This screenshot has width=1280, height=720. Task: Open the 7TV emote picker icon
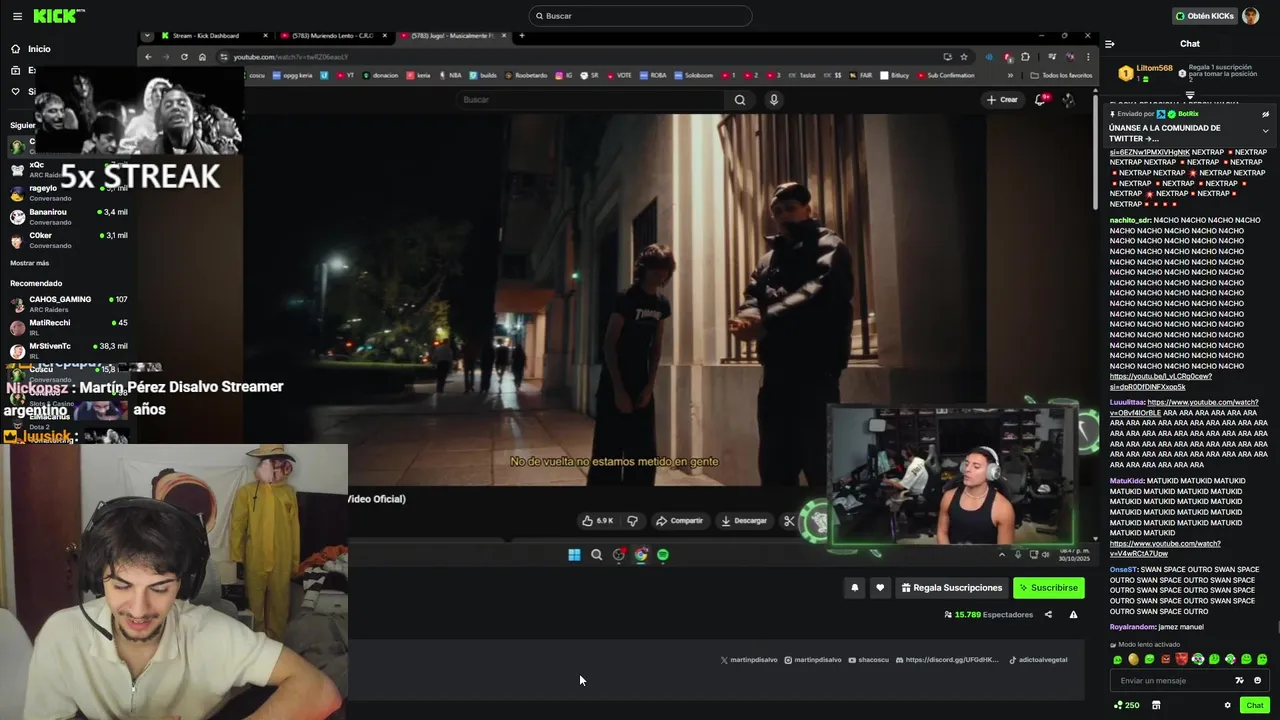(x=1240, y=681)
